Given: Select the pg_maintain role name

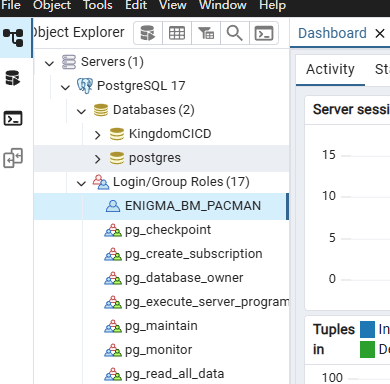Looking at the screenshot, I should click(161, 326).
